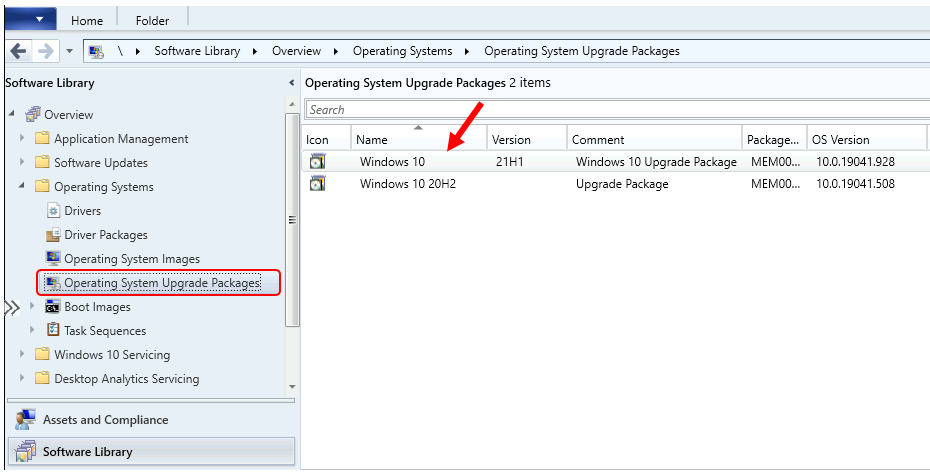Click the 21H1 version cell
Screen dimensions: 930x473
tap(509, 161)
